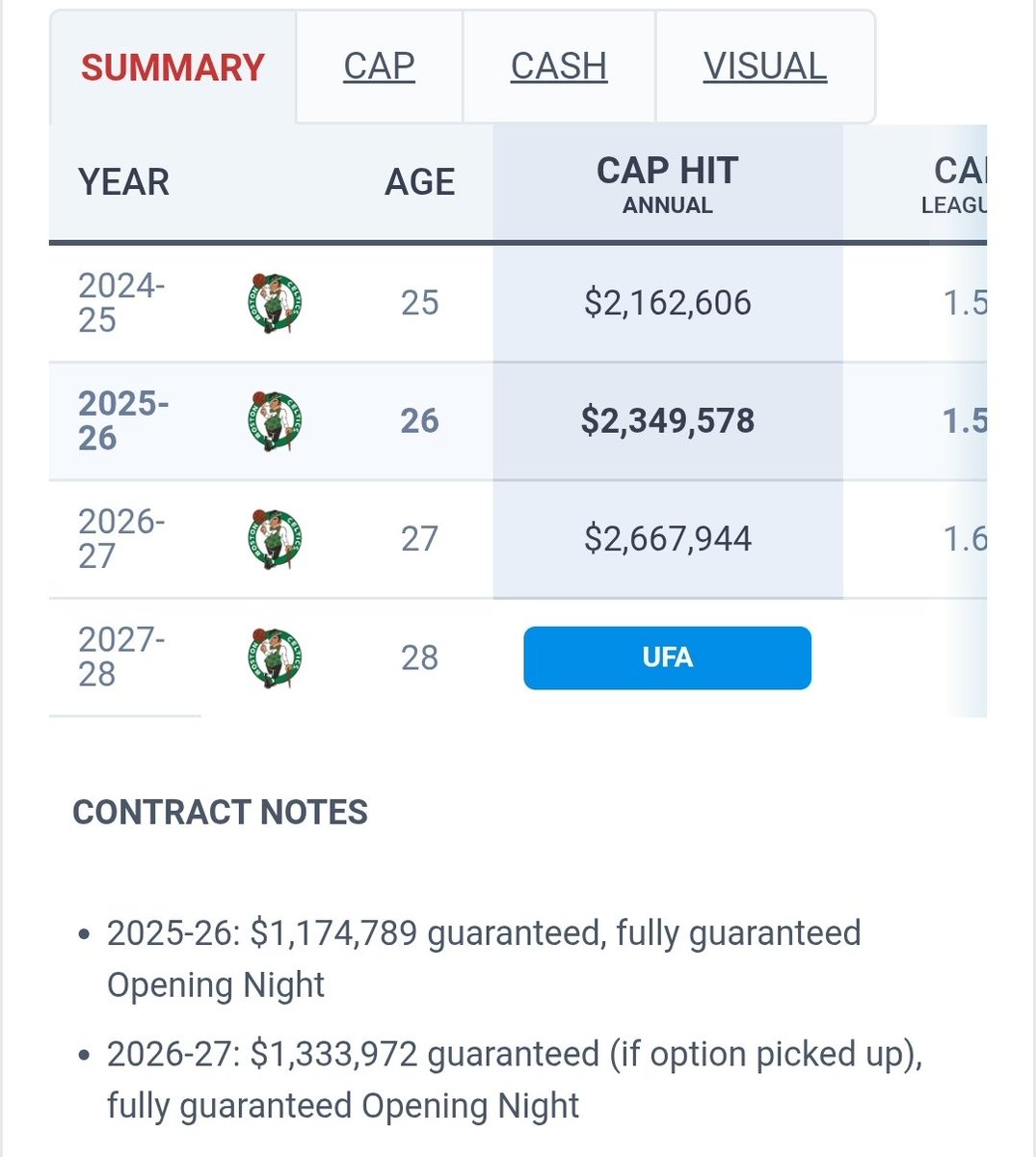Click the Celtics logo in 2027-28 row
This screenshot has width=1036, height=1157.
tap(275, 658)
